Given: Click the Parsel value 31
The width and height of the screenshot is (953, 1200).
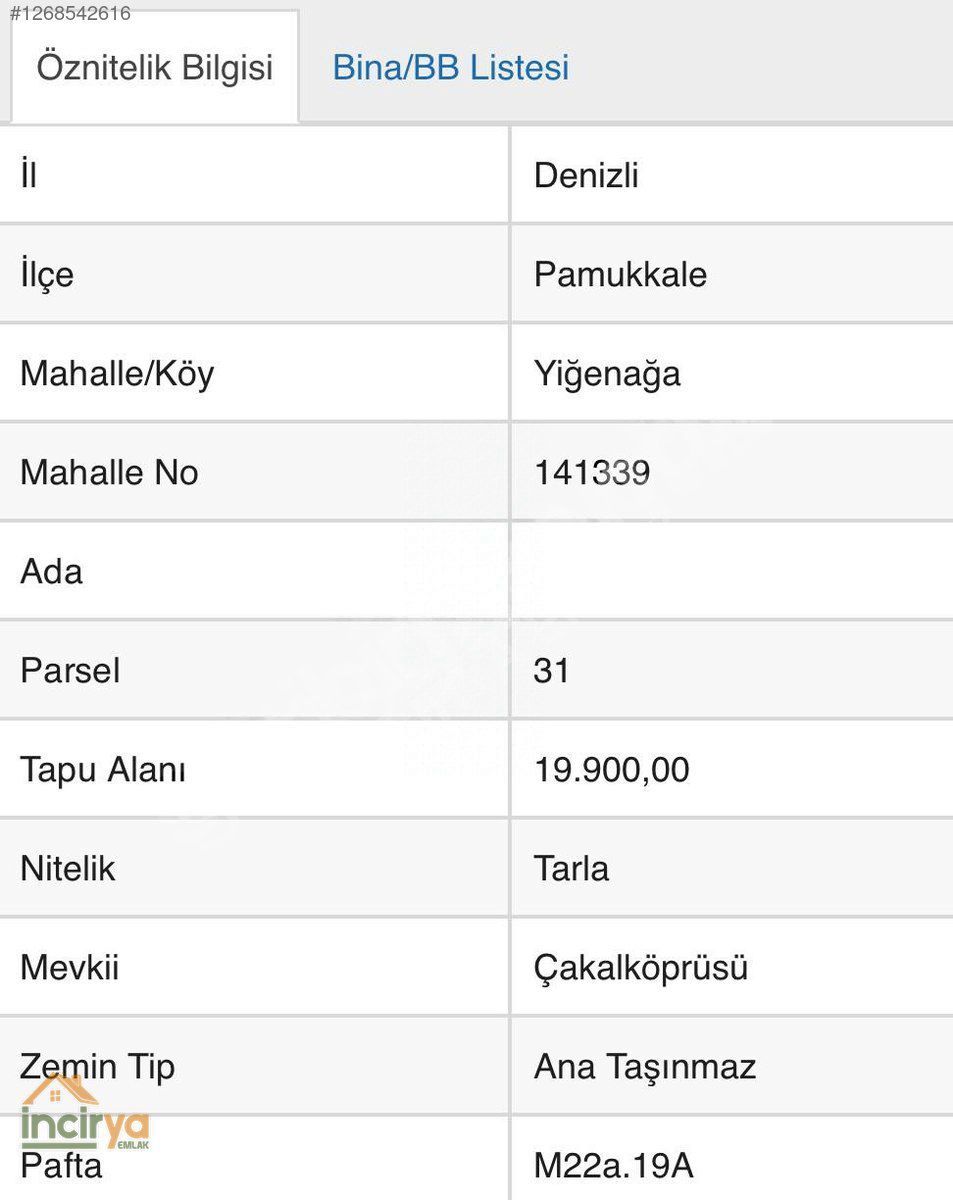Looking at the screenshot, I should coord(552,670).
